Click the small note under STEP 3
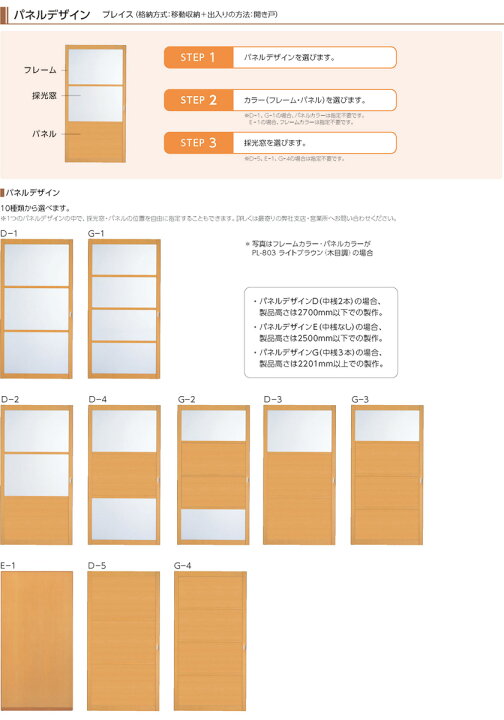 (294, 158)
